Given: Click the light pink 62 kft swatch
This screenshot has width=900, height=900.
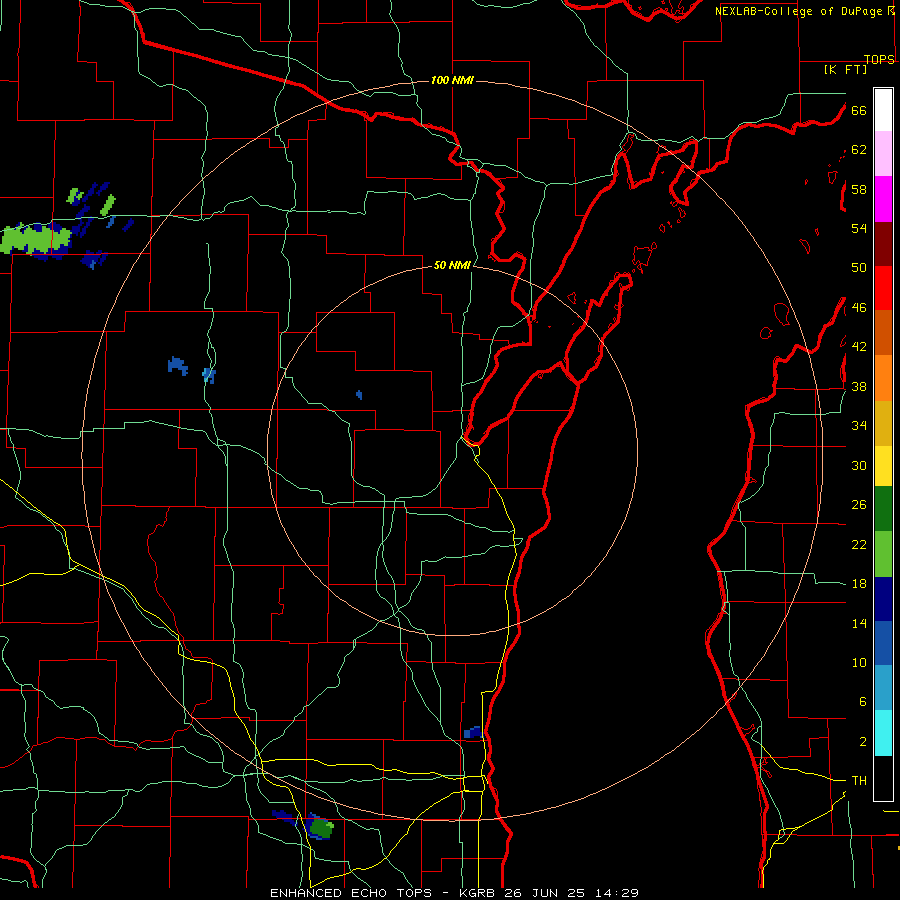Looking at the screenshot, I should [x=883, y=153].
